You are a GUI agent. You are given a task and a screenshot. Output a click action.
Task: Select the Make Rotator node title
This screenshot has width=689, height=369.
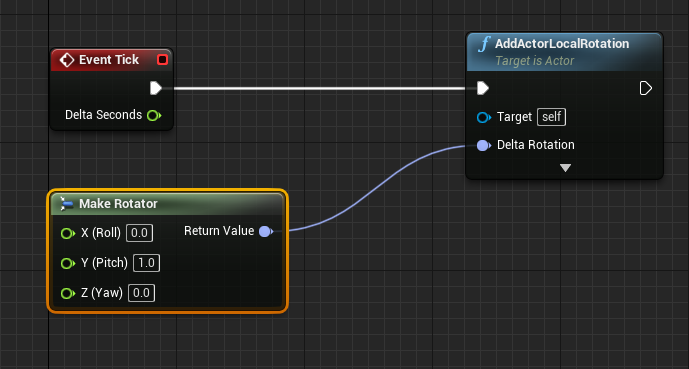118,204
